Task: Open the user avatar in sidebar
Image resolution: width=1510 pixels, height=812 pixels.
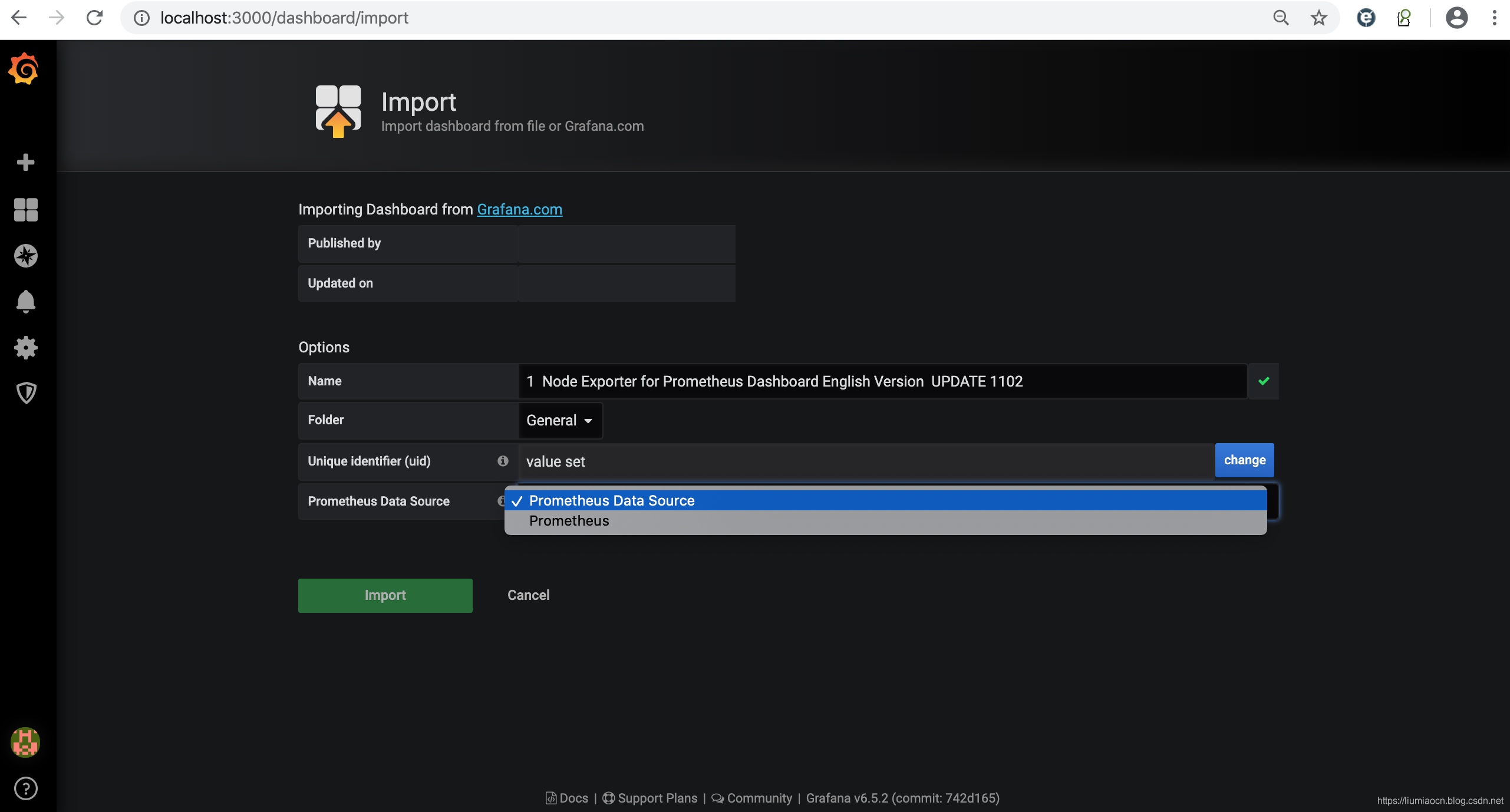Action: pyautogui.click(x=25, y=742)
